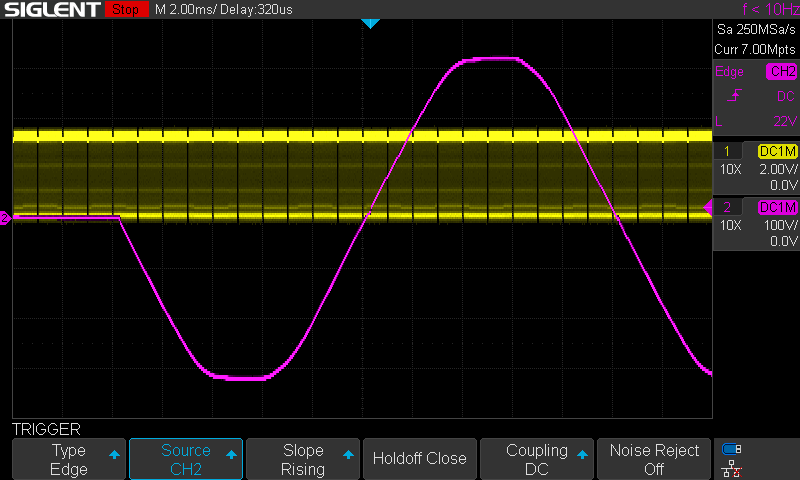
Task: Click the arrow on Source CH2 button
Action: (231, 454)
